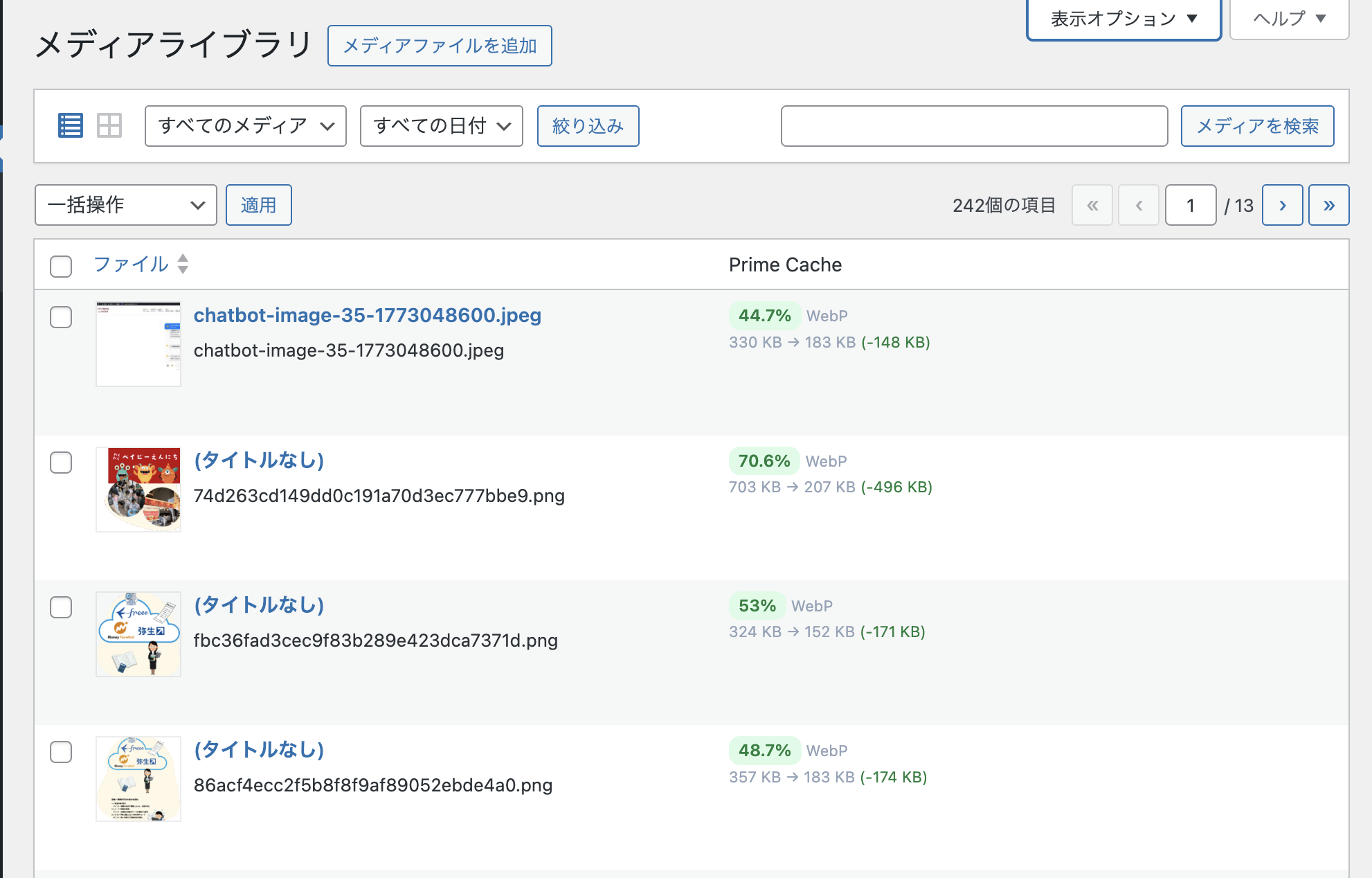Click the メディアを検索 button
Screen dimensions: 1372x878
pyautogui.click(x=1258, y=126)
